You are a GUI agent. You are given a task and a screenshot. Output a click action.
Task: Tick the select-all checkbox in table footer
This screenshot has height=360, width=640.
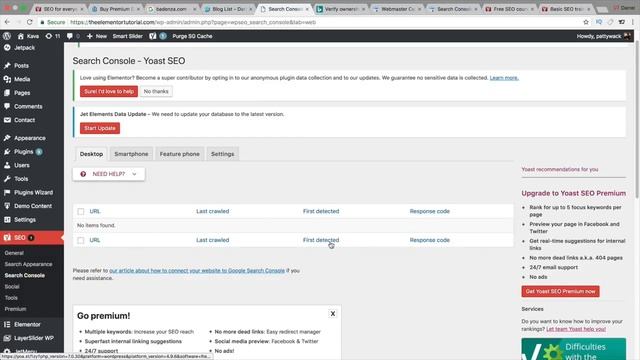click(x=81, y=240)
